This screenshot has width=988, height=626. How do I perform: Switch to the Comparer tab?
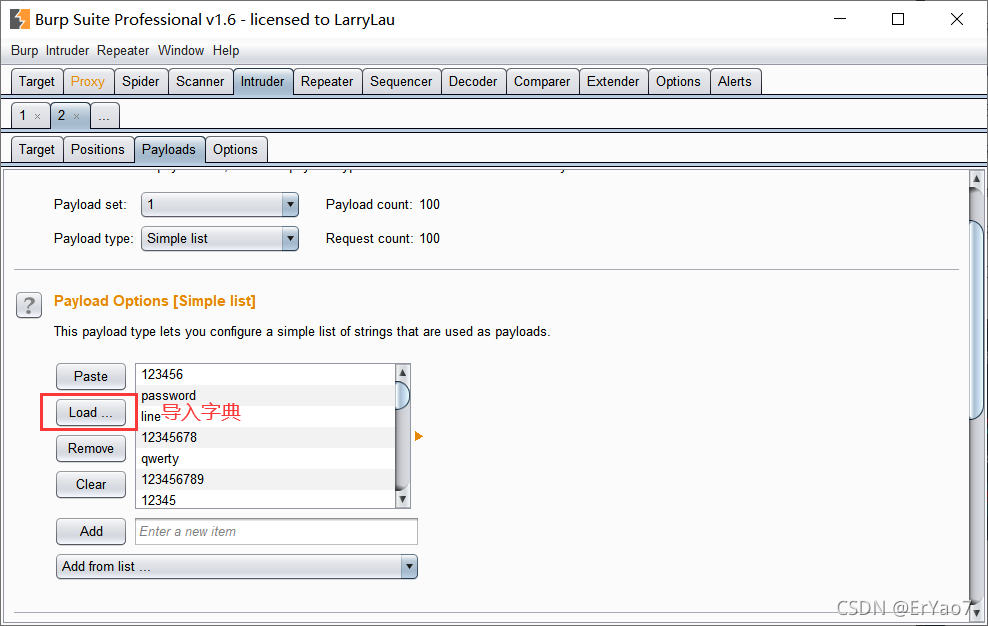tap(542, 81)
